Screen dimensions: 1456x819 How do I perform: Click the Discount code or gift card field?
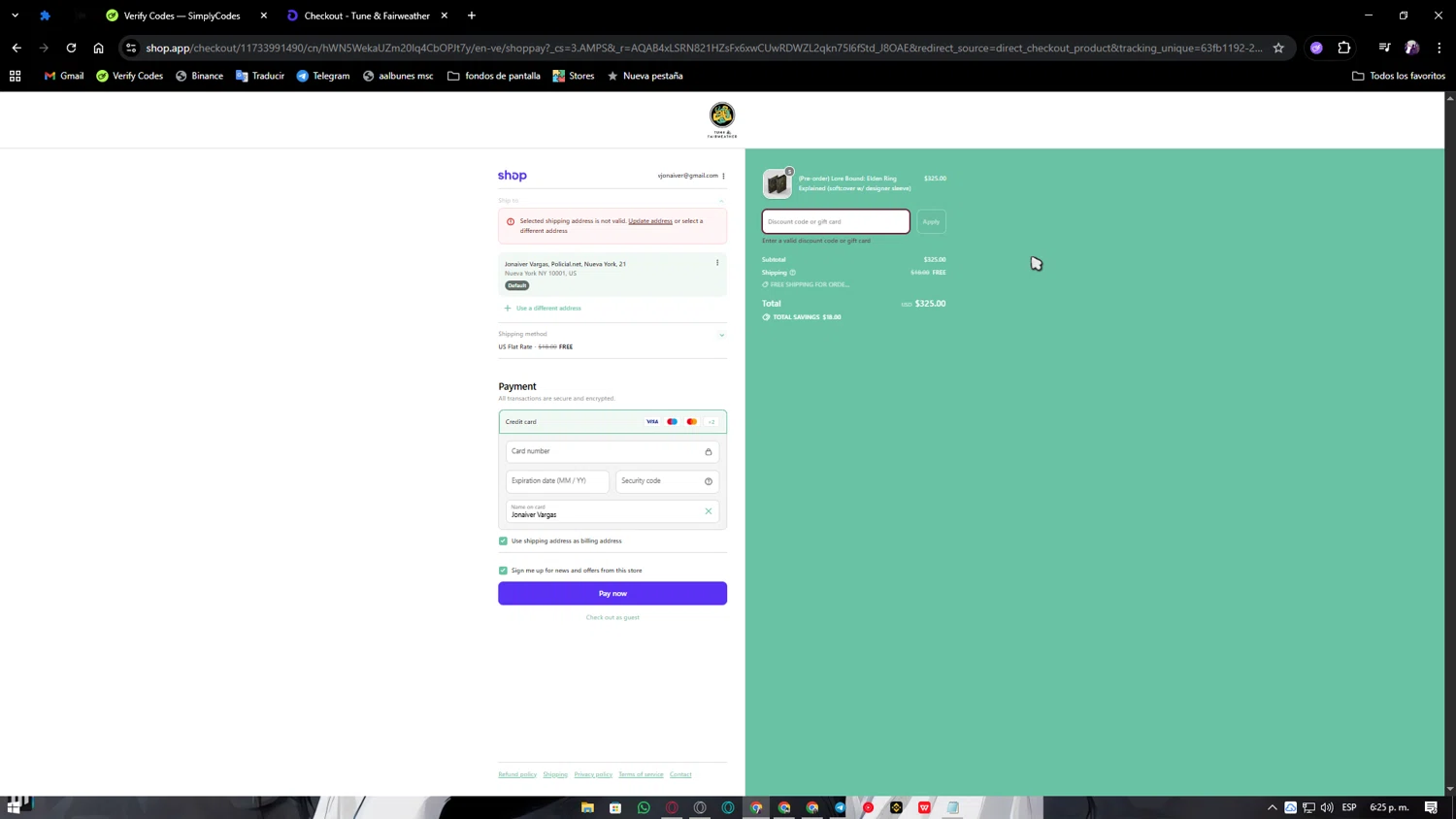pyautogui.click(x=836, y=221)
